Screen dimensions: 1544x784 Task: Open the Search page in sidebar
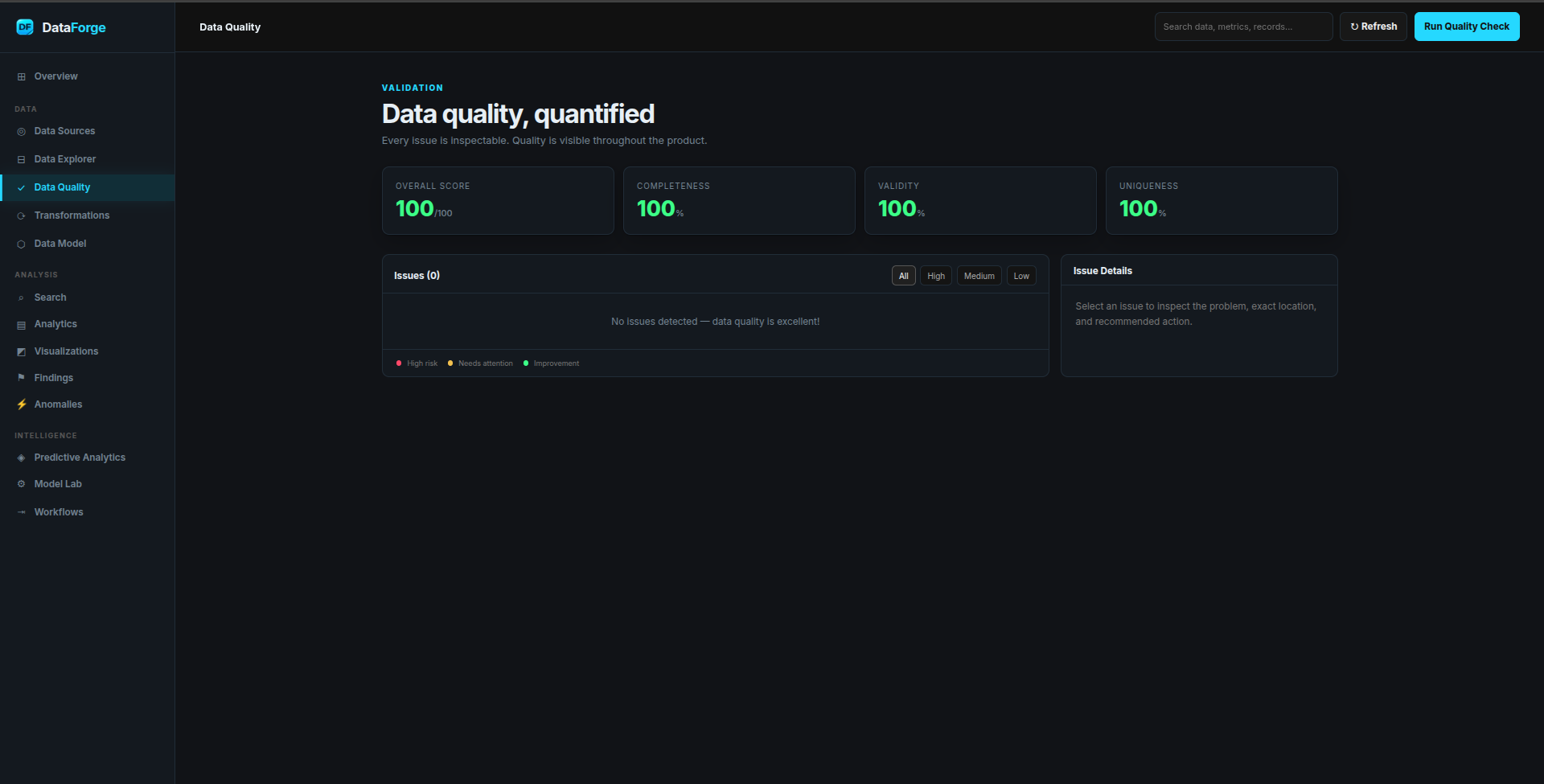88,298
